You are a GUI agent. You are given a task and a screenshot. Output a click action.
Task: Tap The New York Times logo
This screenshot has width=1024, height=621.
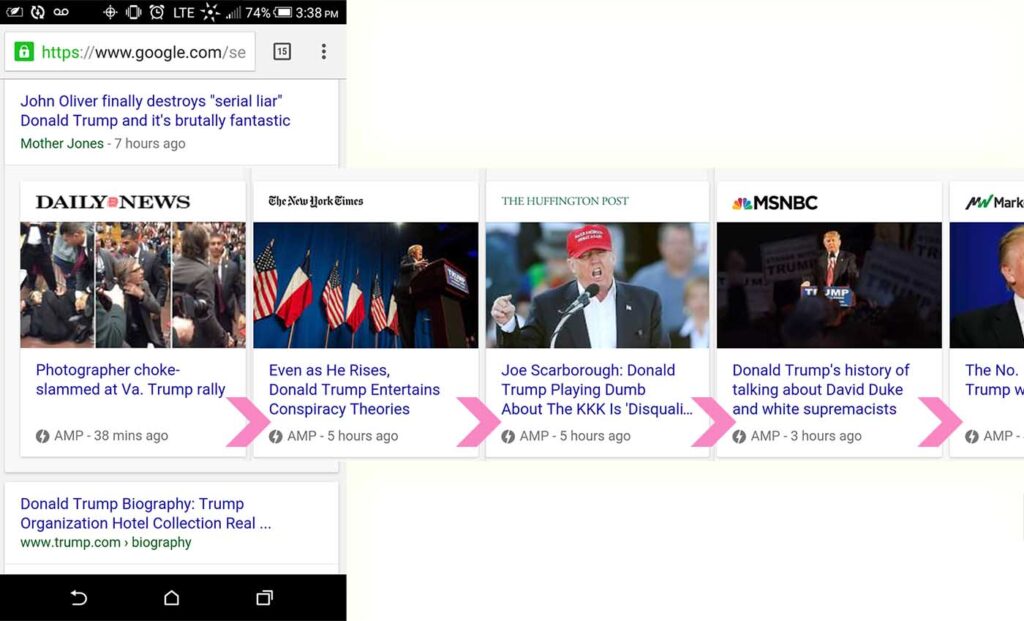pos(315,201)
